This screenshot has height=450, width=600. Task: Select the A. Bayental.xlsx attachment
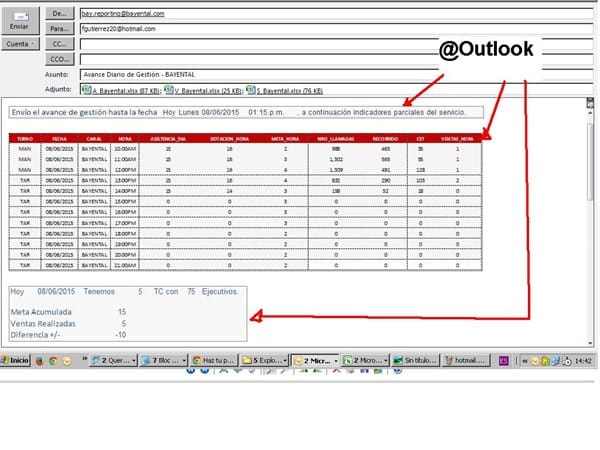tap(122, 91)
